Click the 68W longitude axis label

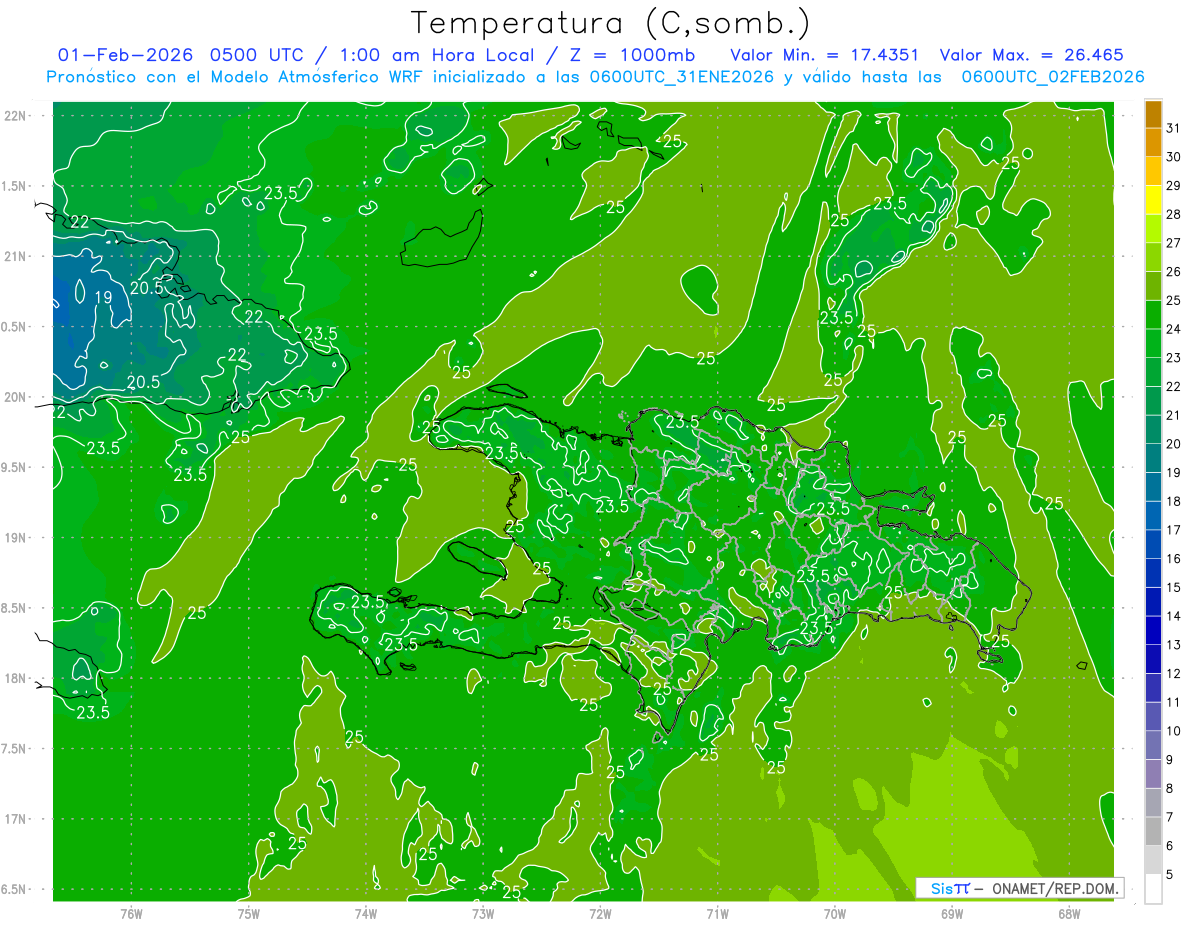pos(1069,914)
